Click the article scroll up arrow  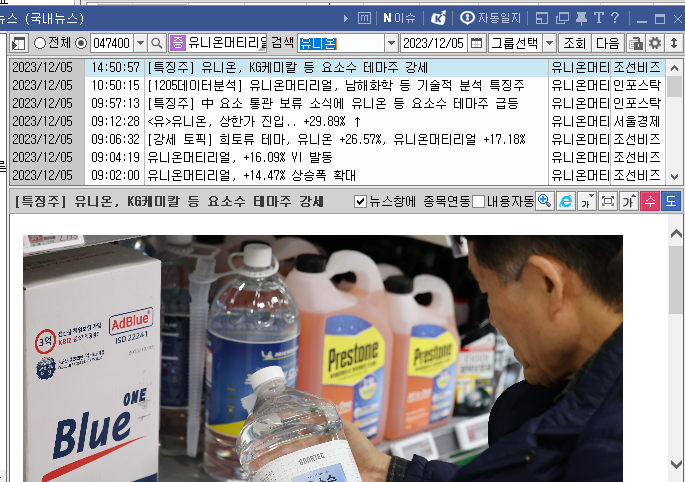676,234
